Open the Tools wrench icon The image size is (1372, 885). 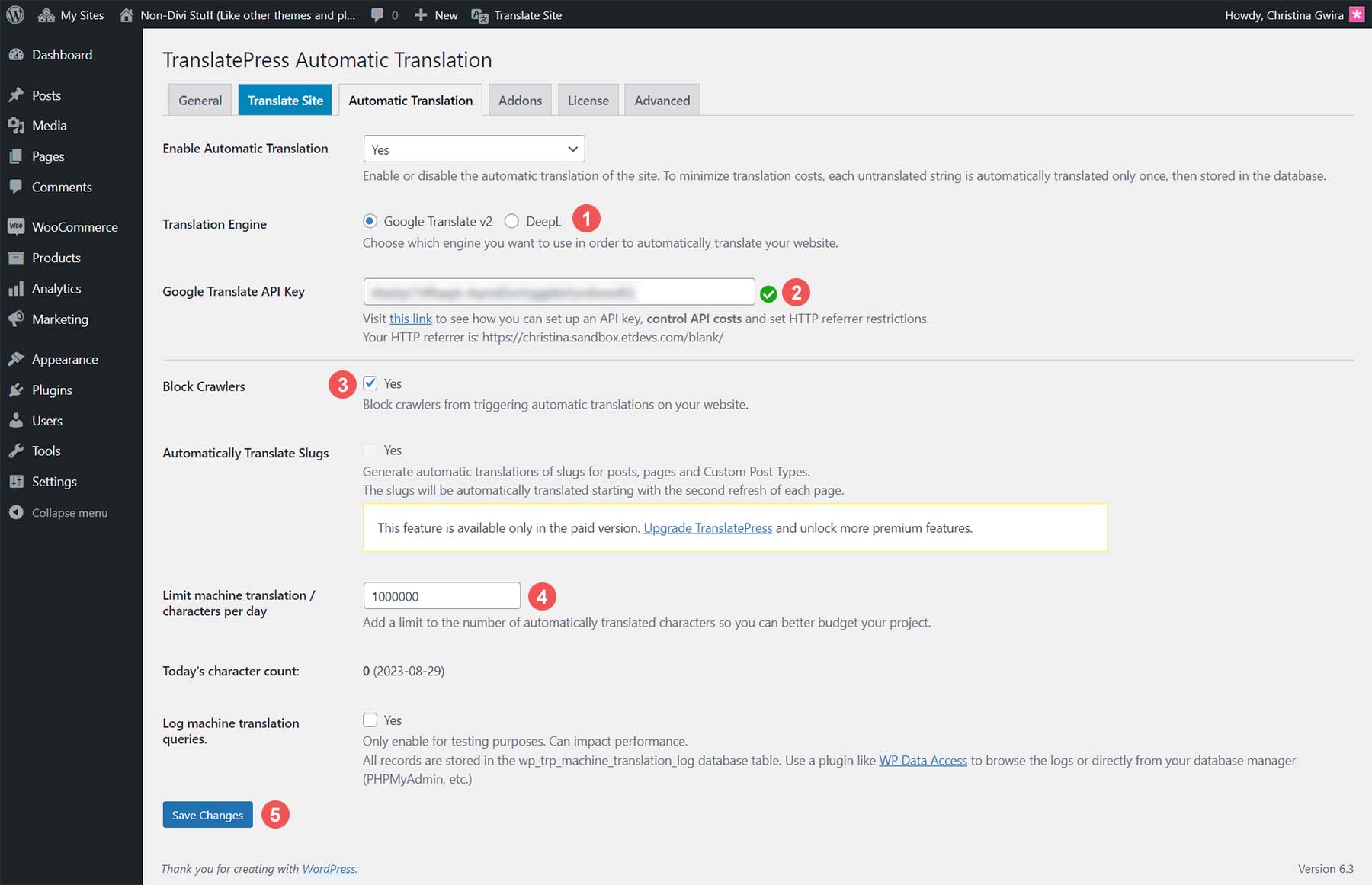coord(16,451)
